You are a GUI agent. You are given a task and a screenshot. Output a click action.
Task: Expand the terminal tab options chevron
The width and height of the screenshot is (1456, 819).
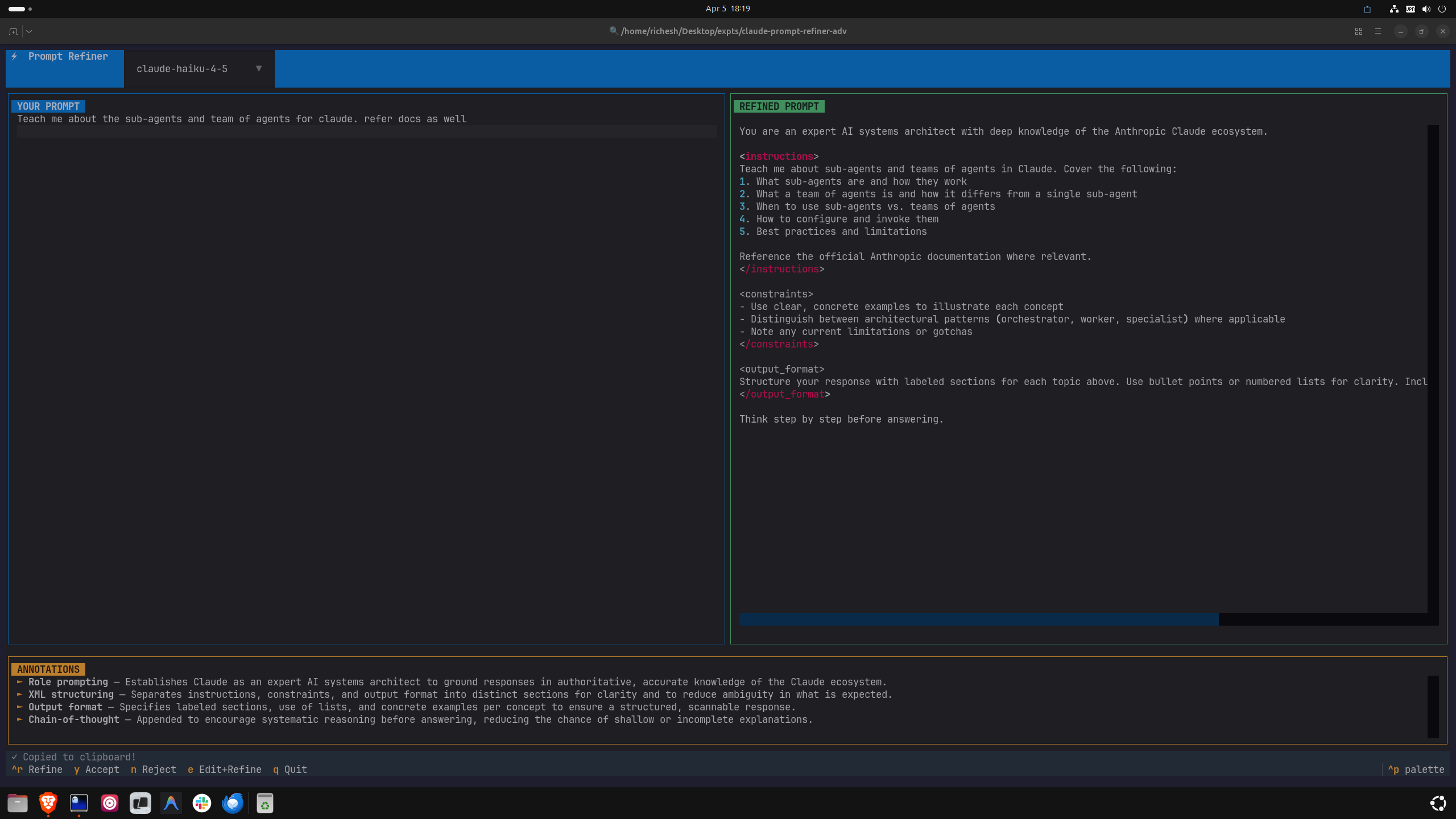tap(29, 31)
